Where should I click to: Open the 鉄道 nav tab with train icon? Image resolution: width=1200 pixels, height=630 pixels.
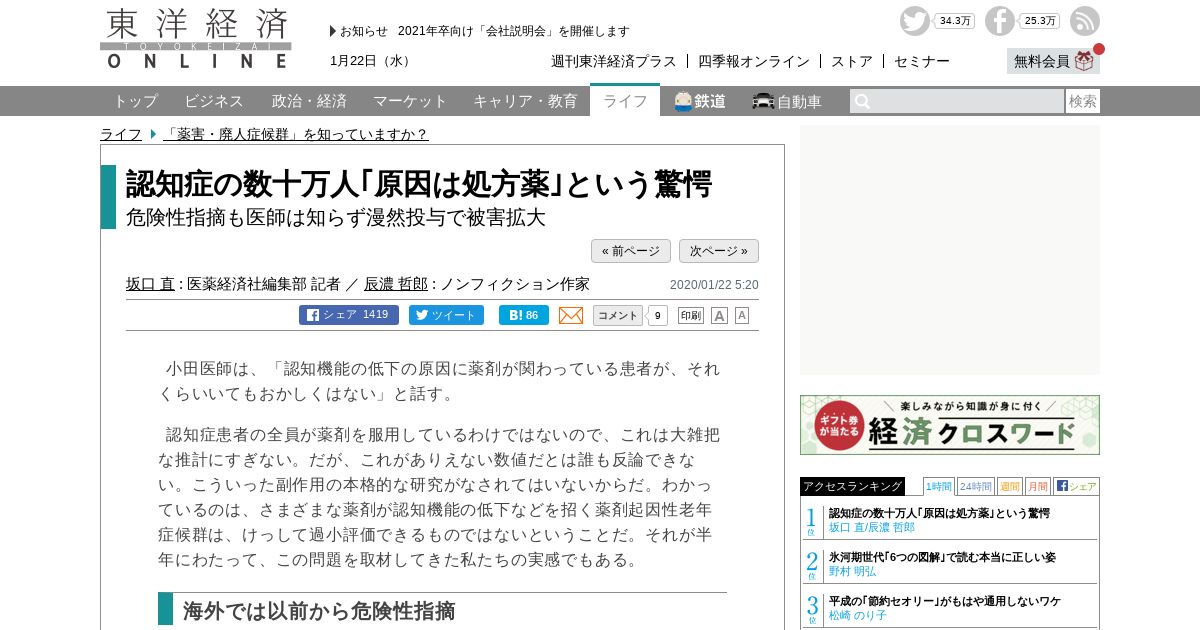pos(700,101)
